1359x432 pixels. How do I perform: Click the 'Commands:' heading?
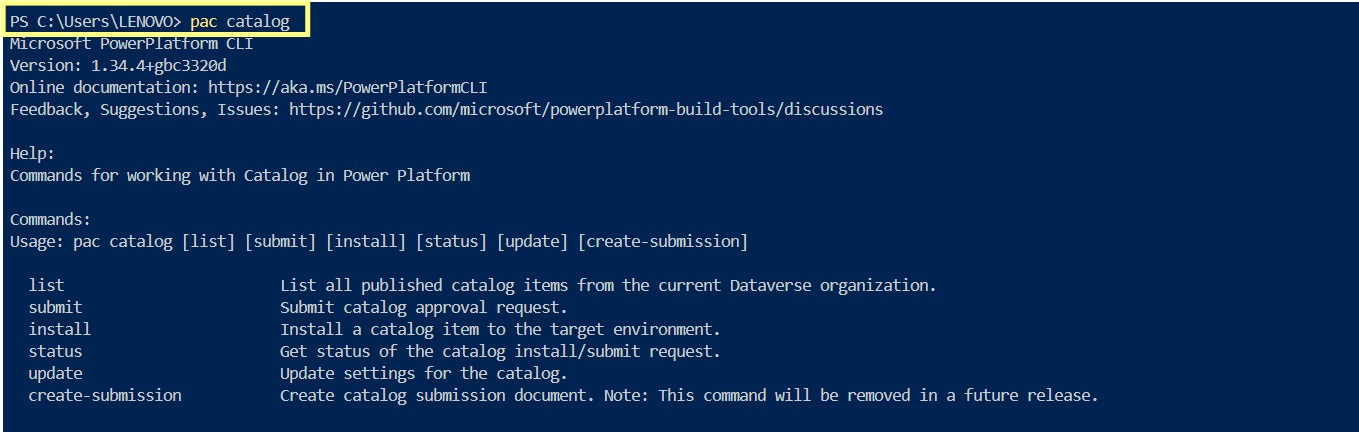(50, 219)
